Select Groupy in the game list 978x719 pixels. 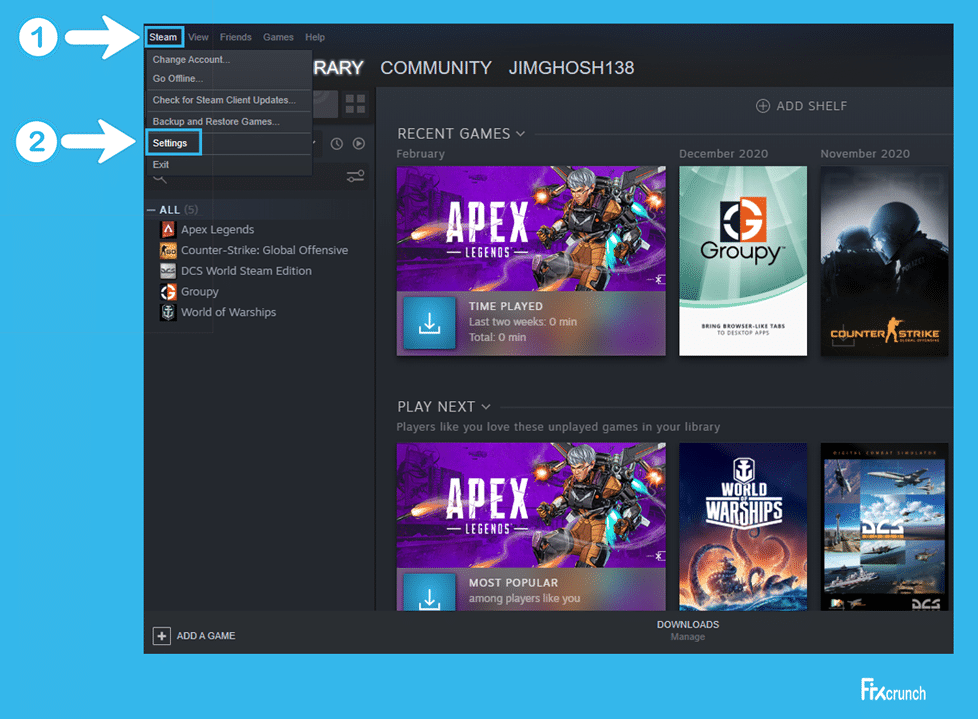[200, 291]
